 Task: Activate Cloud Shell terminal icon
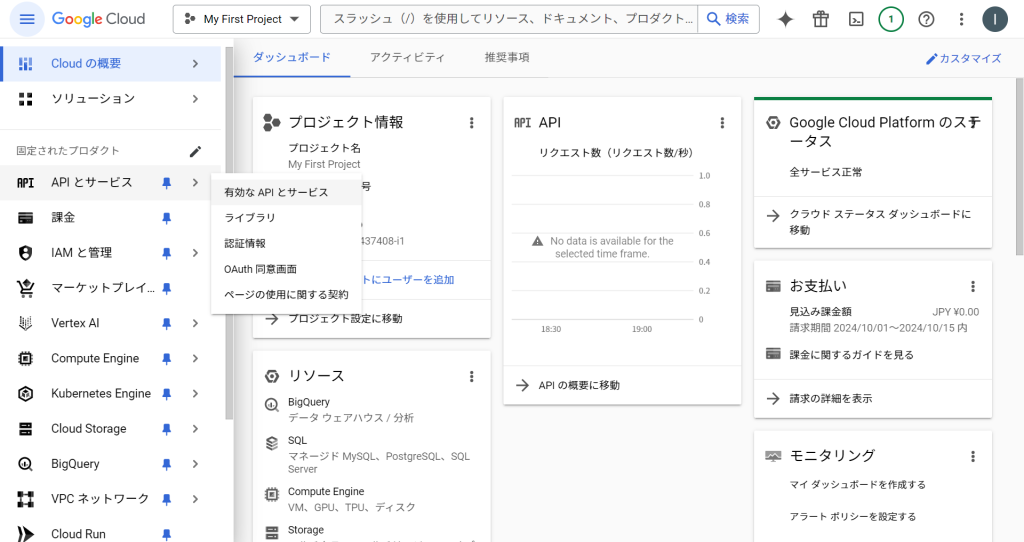(x=856, y=20)
